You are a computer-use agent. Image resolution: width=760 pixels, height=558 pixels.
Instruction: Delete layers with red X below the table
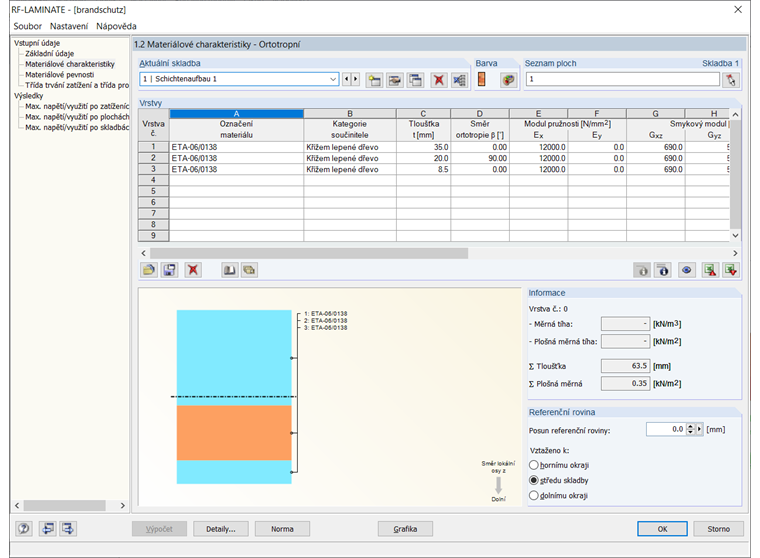click(193, 270)
